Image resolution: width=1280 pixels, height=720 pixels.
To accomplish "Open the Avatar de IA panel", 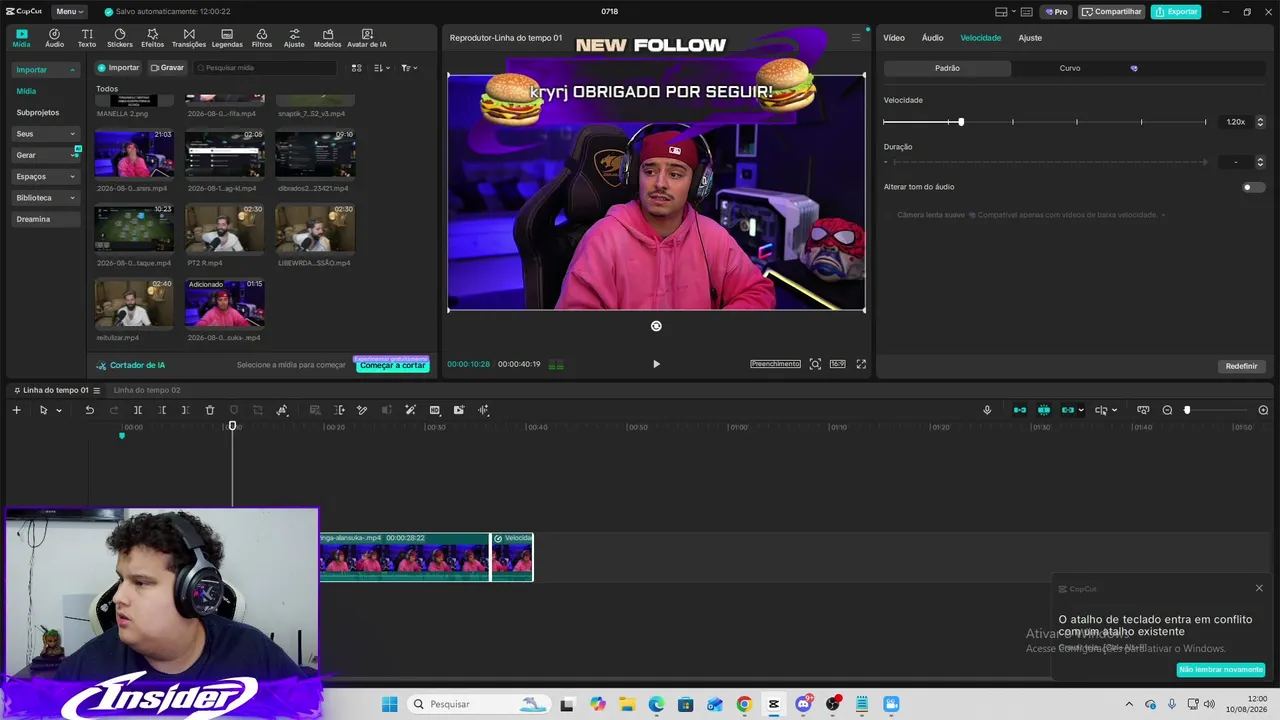I will click(x=367, y=38).
